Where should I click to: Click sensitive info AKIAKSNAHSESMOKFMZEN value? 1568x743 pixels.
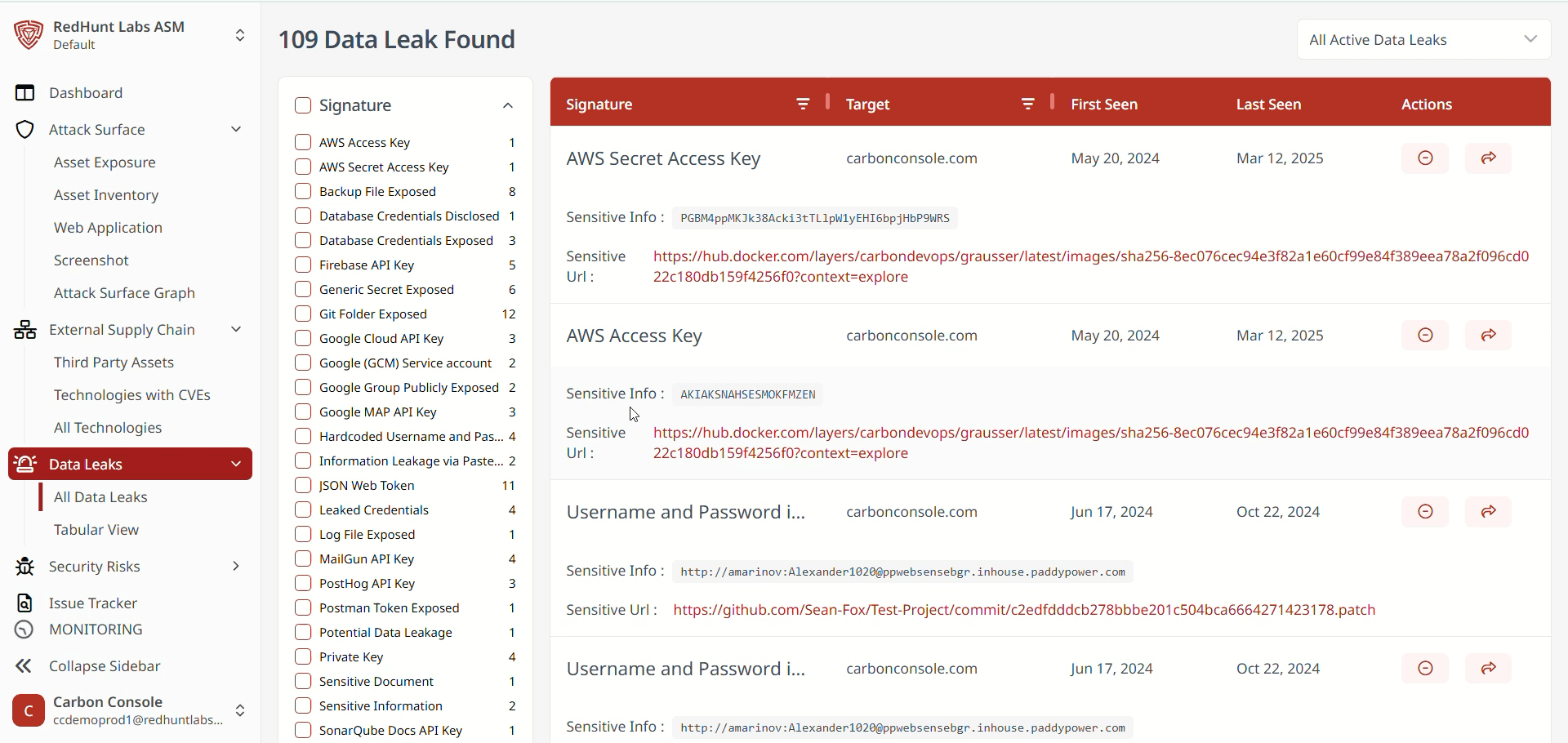pyautogui.click(x=748, y=394)
